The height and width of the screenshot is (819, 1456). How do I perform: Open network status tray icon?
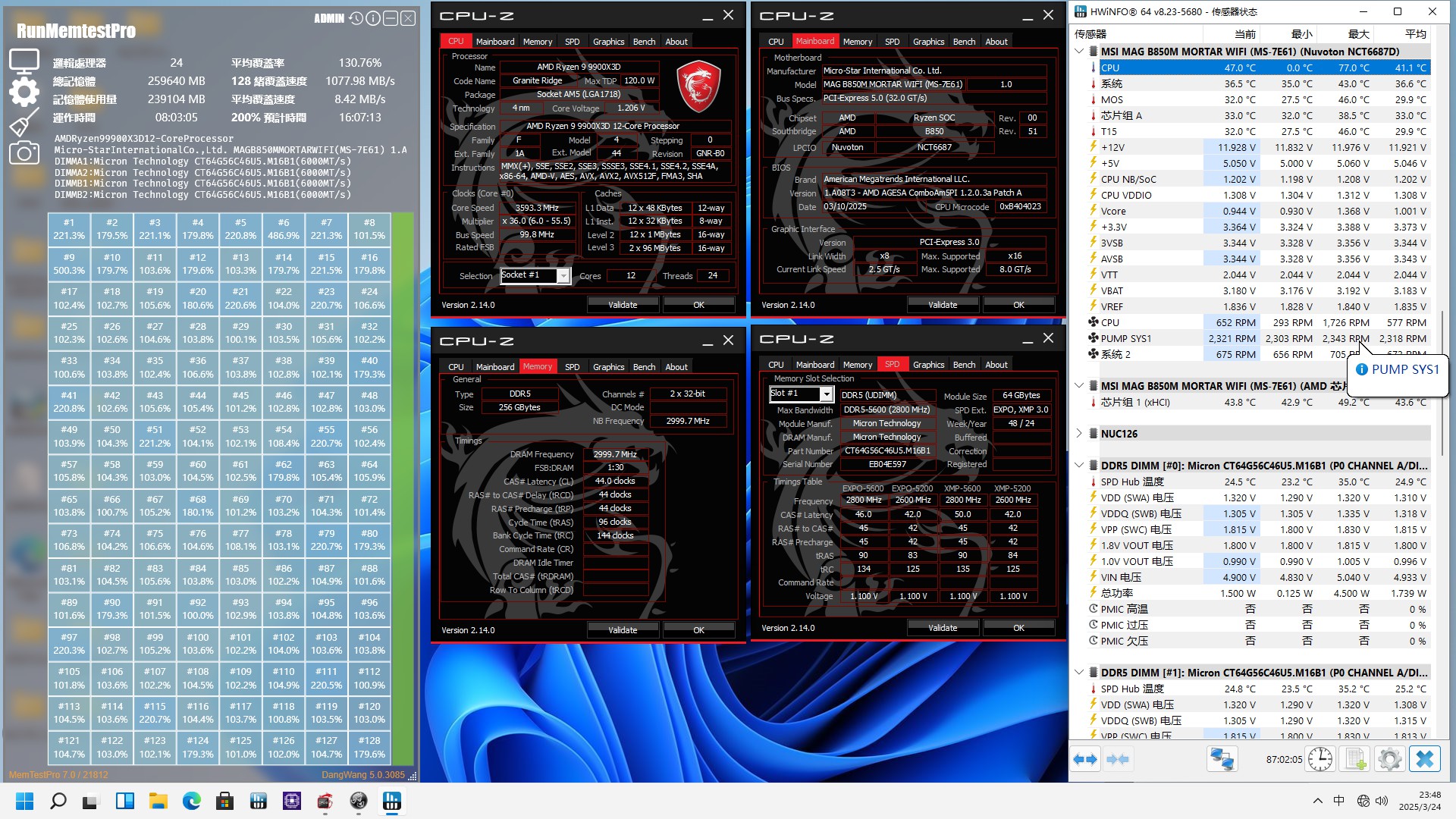click(1363, 801)
